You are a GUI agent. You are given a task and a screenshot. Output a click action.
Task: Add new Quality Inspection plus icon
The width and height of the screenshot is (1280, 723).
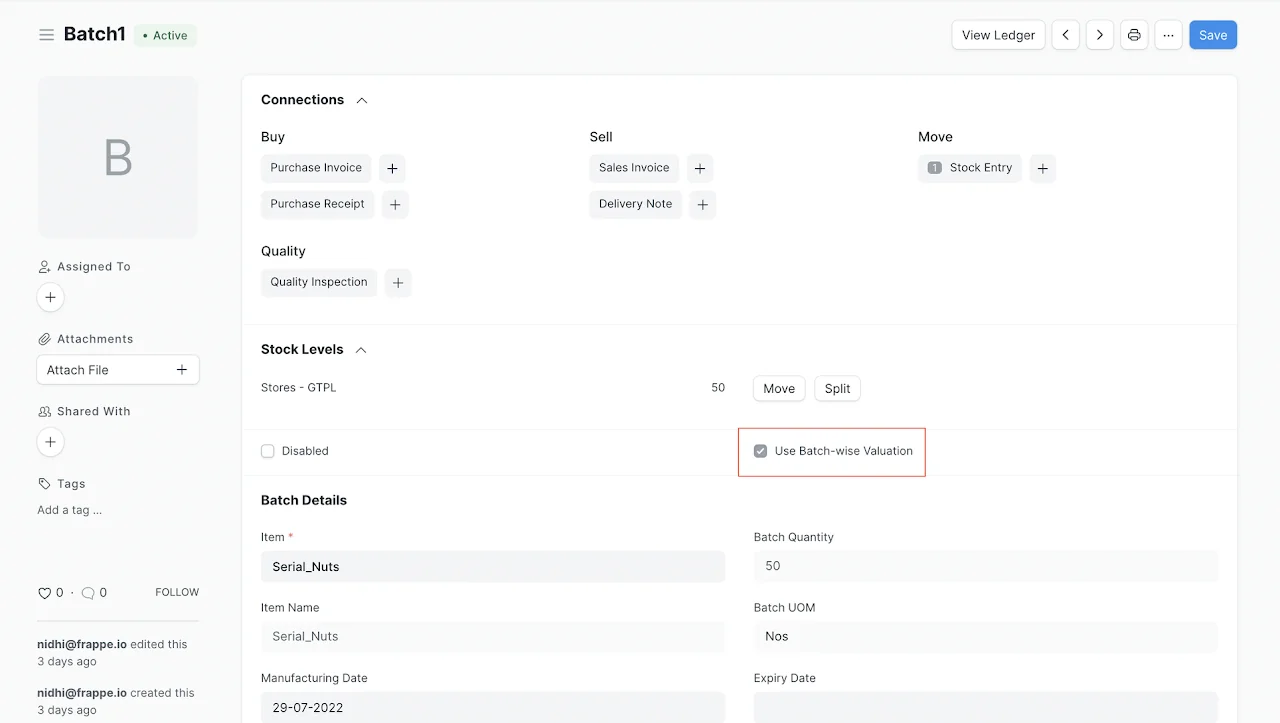tap(398, 283)
